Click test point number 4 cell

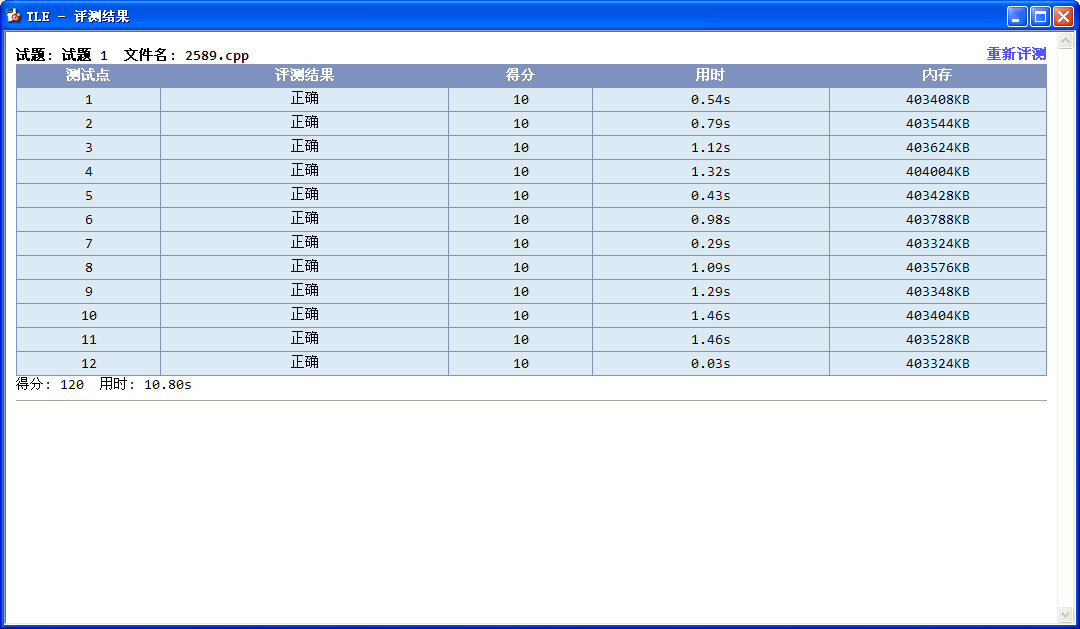click(88, 172)
